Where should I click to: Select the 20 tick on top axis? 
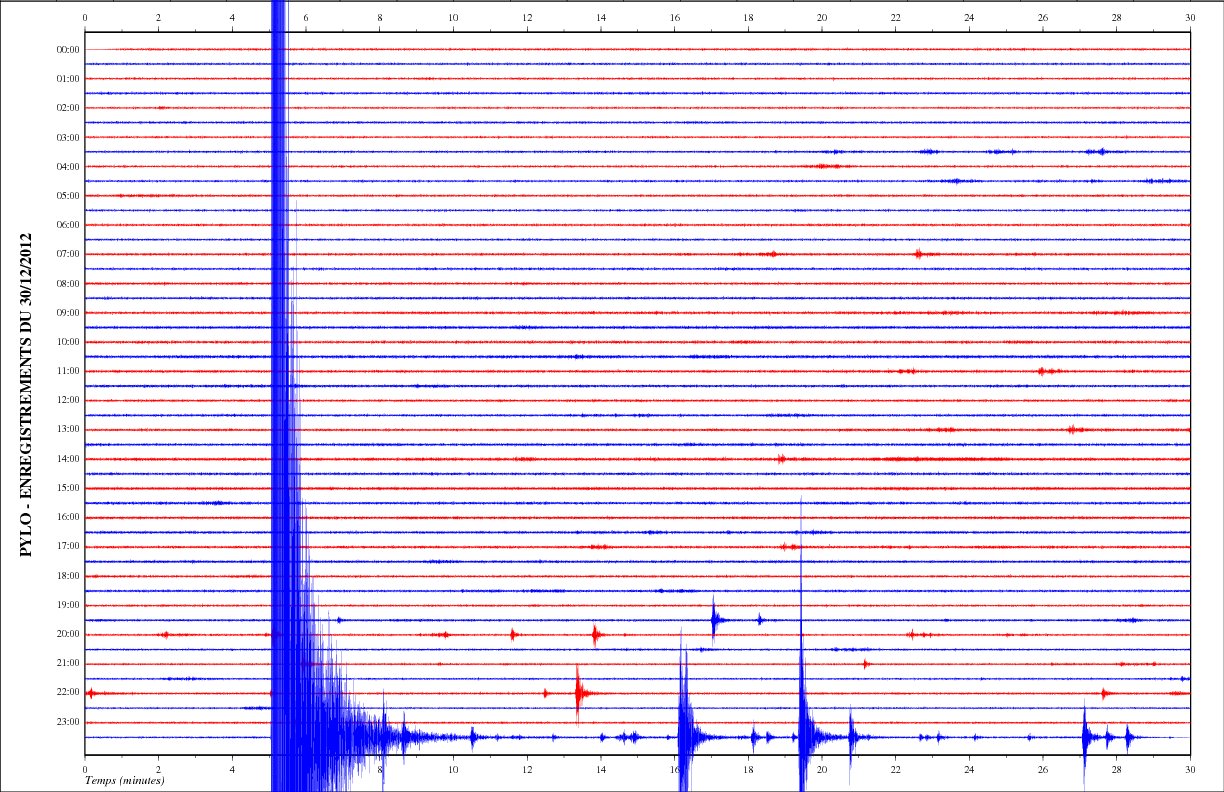pyautogui.click(x=822, y=17)
